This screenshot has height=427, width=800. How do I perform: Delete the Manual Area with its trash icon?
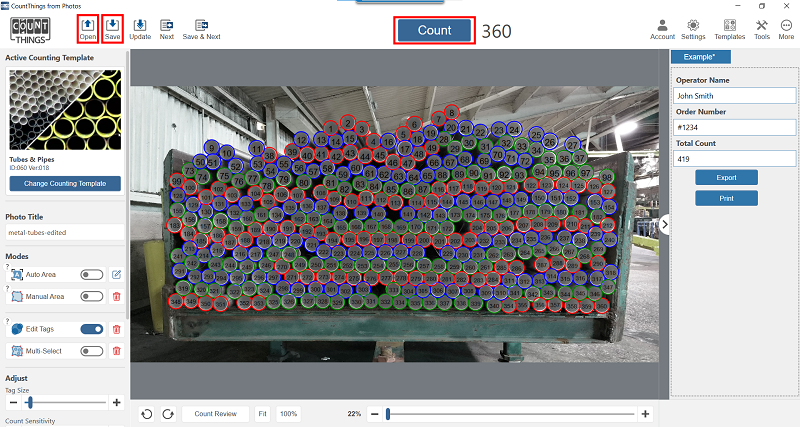click(x=116, y=296)
